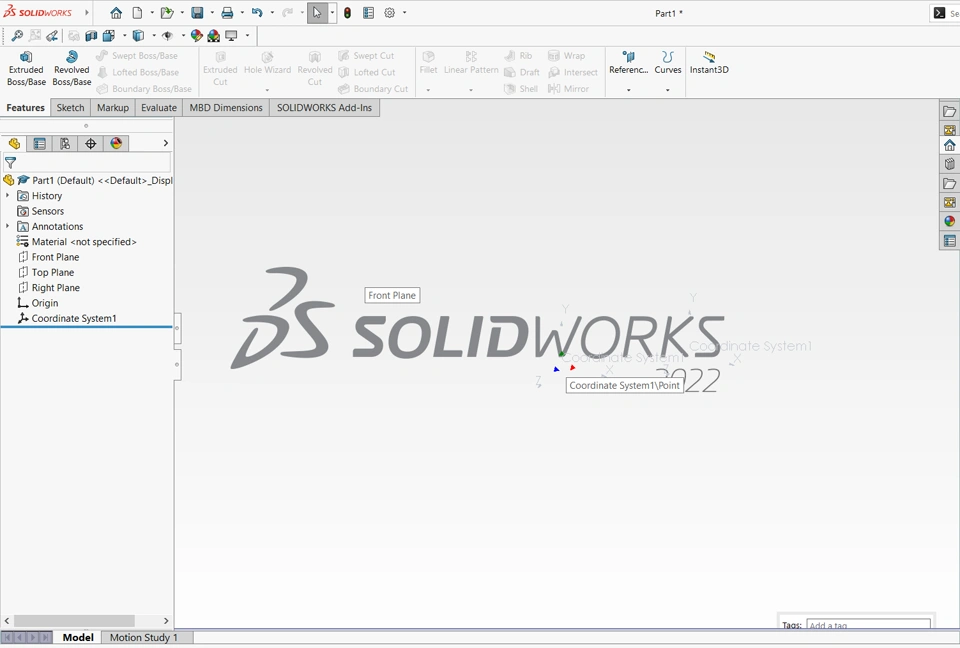Show more manager tabs chevron
The height and width of the screenshot is (648, 960).
click(165, 143)
